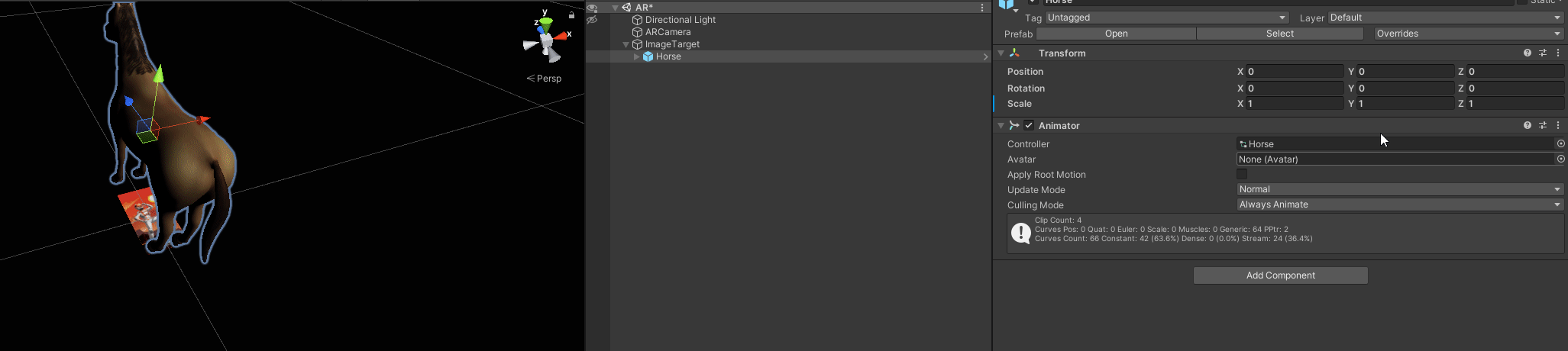Open the AR scene kebab options menu
Screen dimensions: 1568x351
(x=982, y=8)
